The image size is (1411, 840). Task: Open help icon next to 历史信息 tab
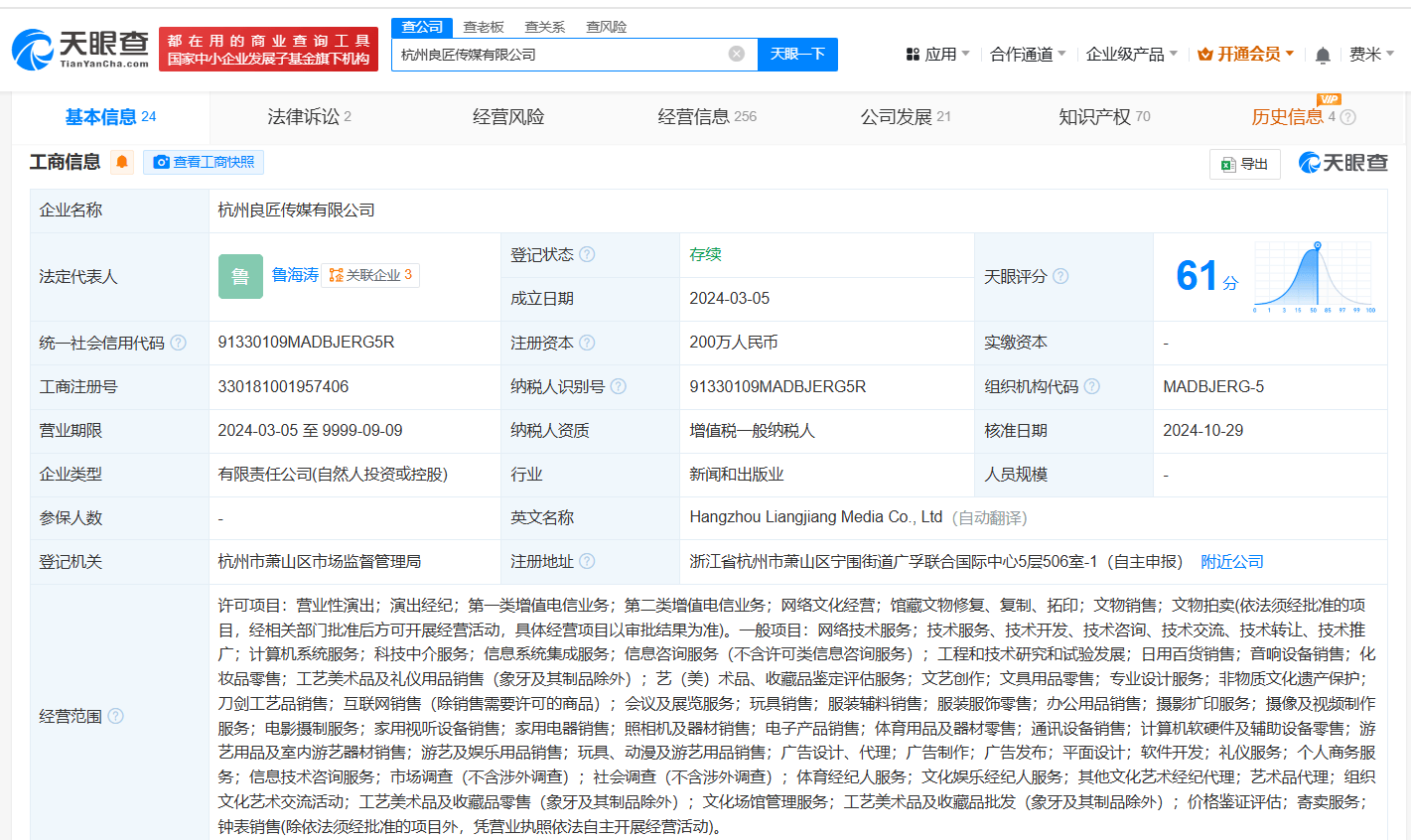[x=1347, y=117]
